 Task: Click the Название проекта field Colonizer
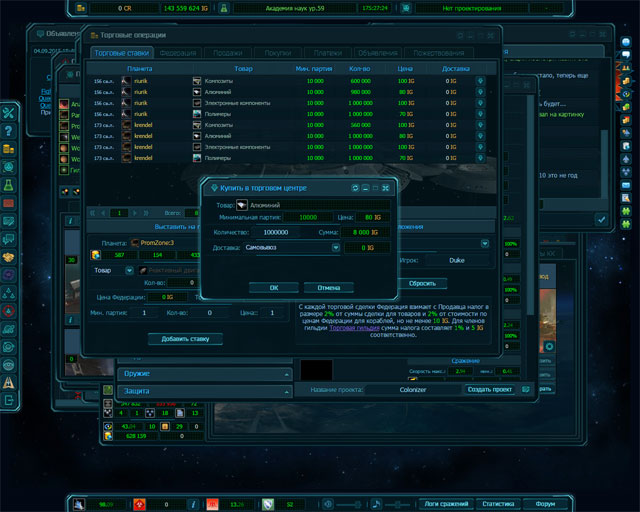(413, 390)
